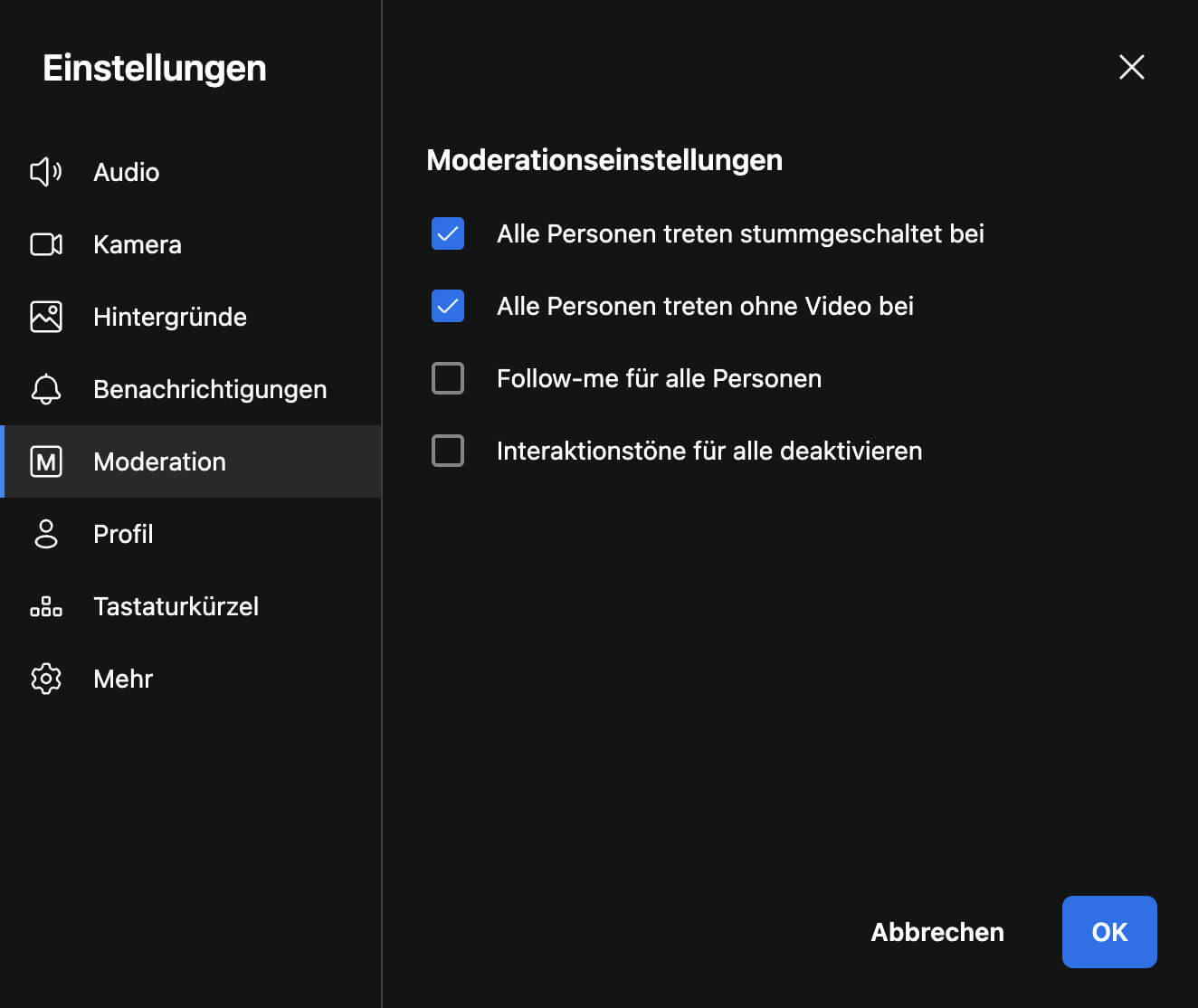
Task: Click the picture icon beside Hintergründe
Action: click(46, 317)
